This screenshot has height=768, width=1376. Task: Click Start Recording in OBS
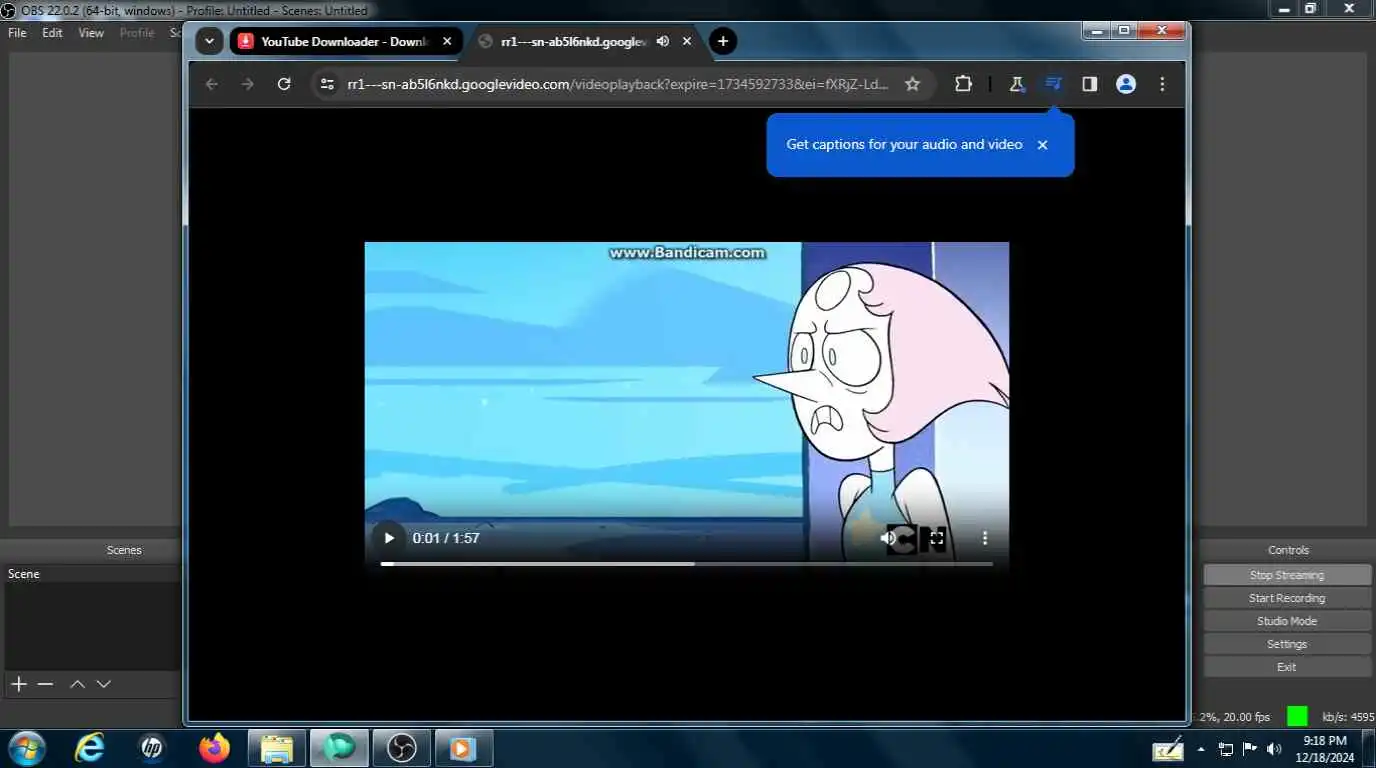coord(1287,598)
